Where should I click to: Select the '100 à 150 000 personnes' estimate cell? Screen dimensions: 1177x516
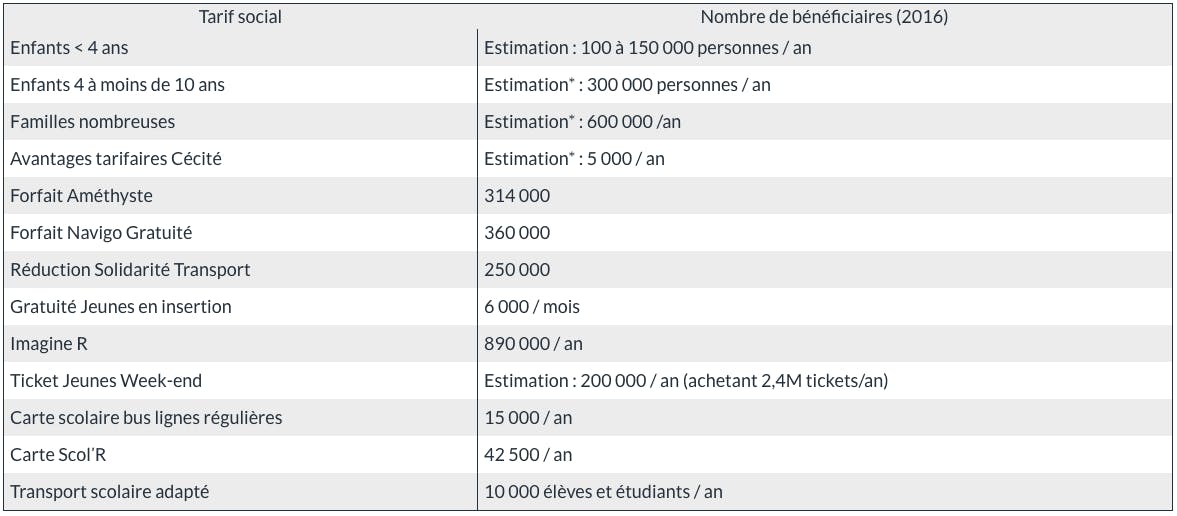[x=825, y=47]
